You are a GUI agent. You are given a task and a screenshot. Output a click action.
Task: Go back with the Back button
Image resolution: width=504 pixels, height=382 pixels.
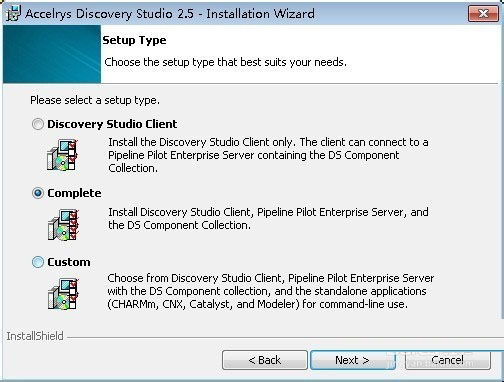(x=265, y=360)
